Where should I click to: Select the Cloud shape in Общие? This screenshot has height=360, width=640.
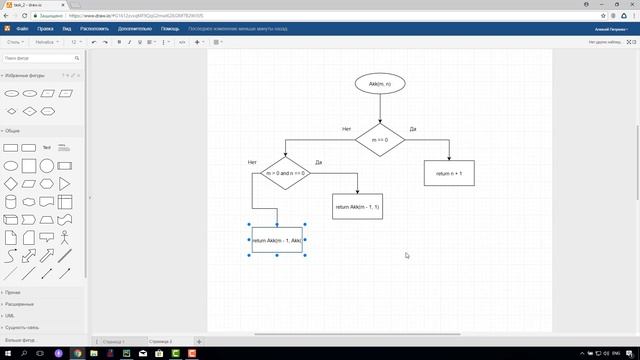[x=29, y=202]
